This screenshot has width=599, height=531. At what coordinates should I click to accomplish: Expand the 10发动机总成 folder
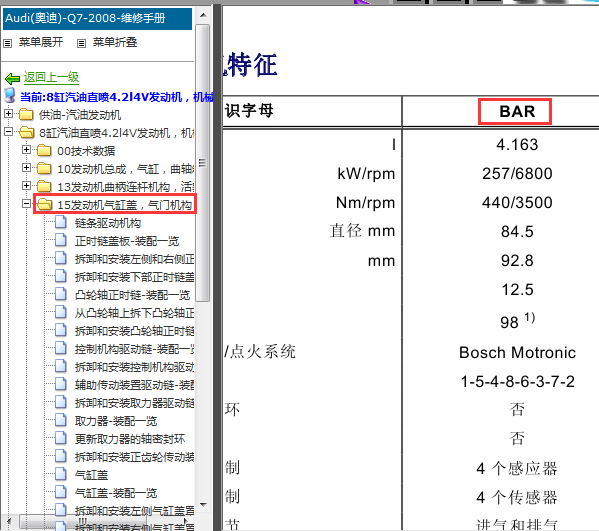pos(26,167)
